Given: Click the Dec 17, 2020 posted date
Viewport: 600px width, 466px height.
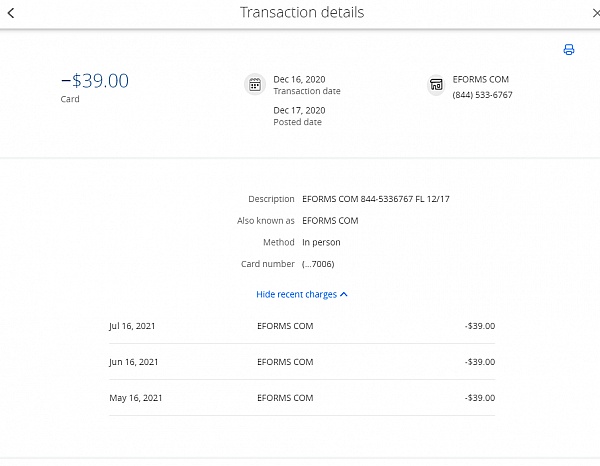Looking at the screenshot, I should 299,110.
